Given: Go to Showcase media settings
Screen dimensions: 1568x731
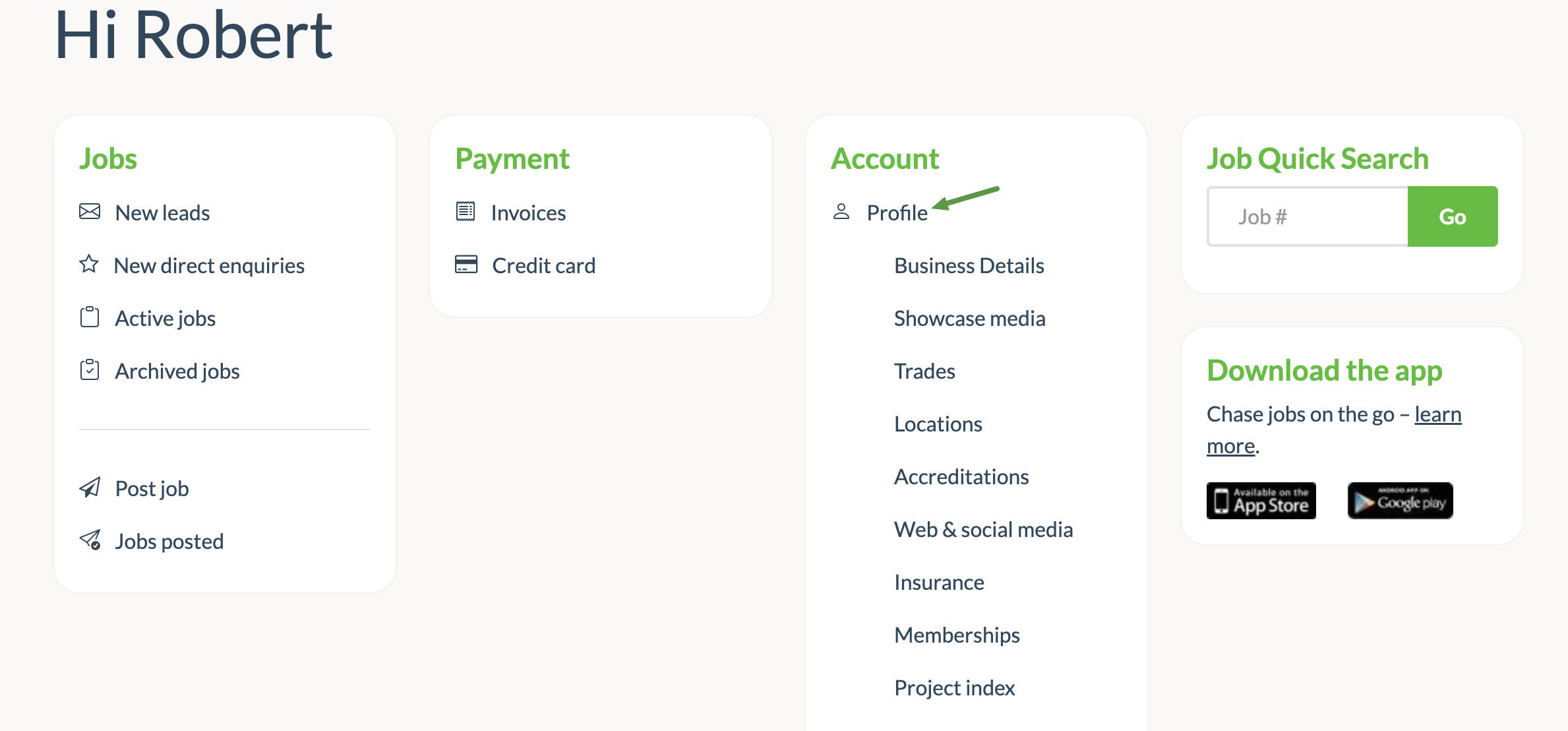Looking at the screenshot, I should [969, 319].
